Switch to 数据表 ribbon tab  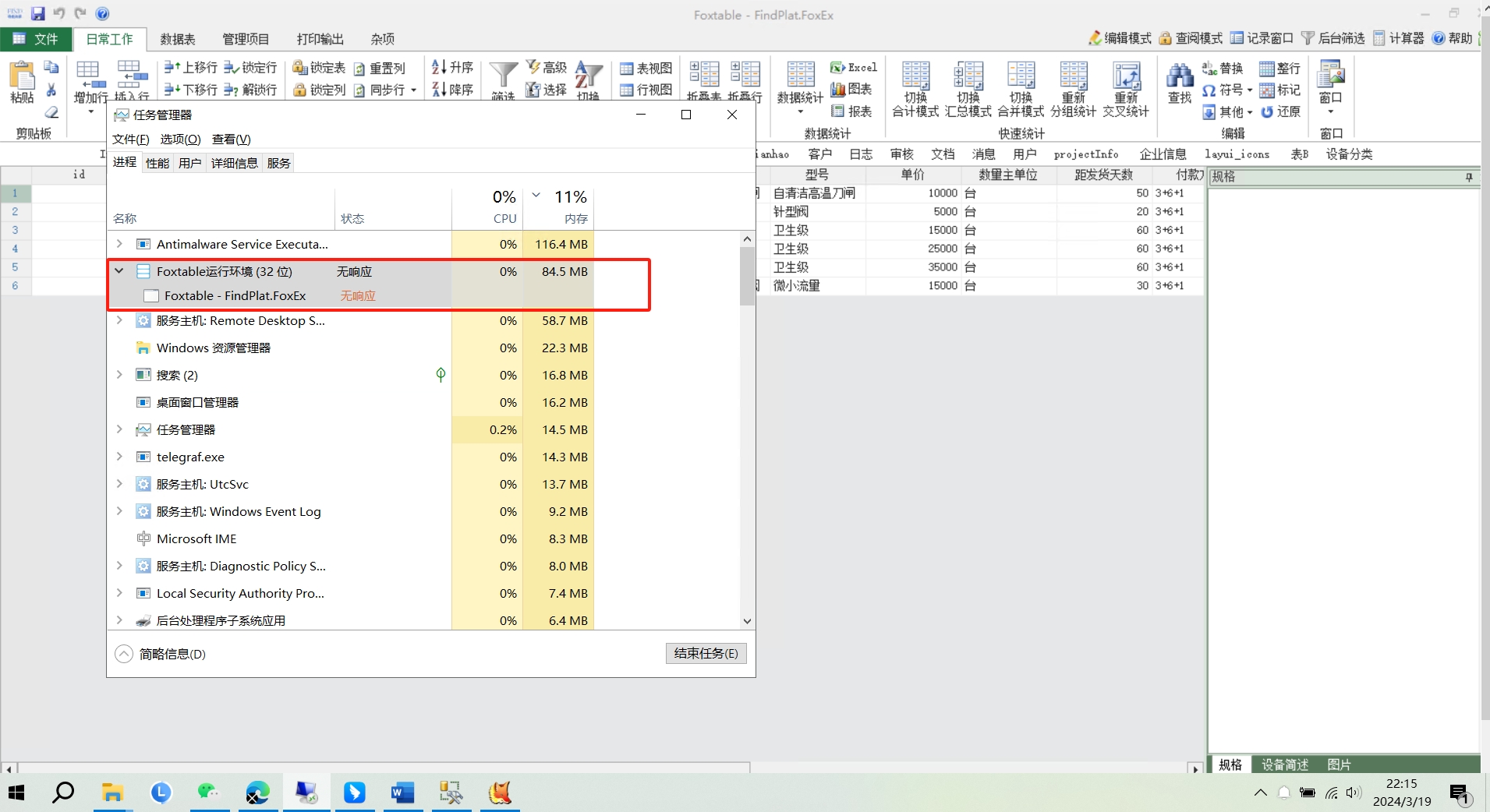click(178, 39)
